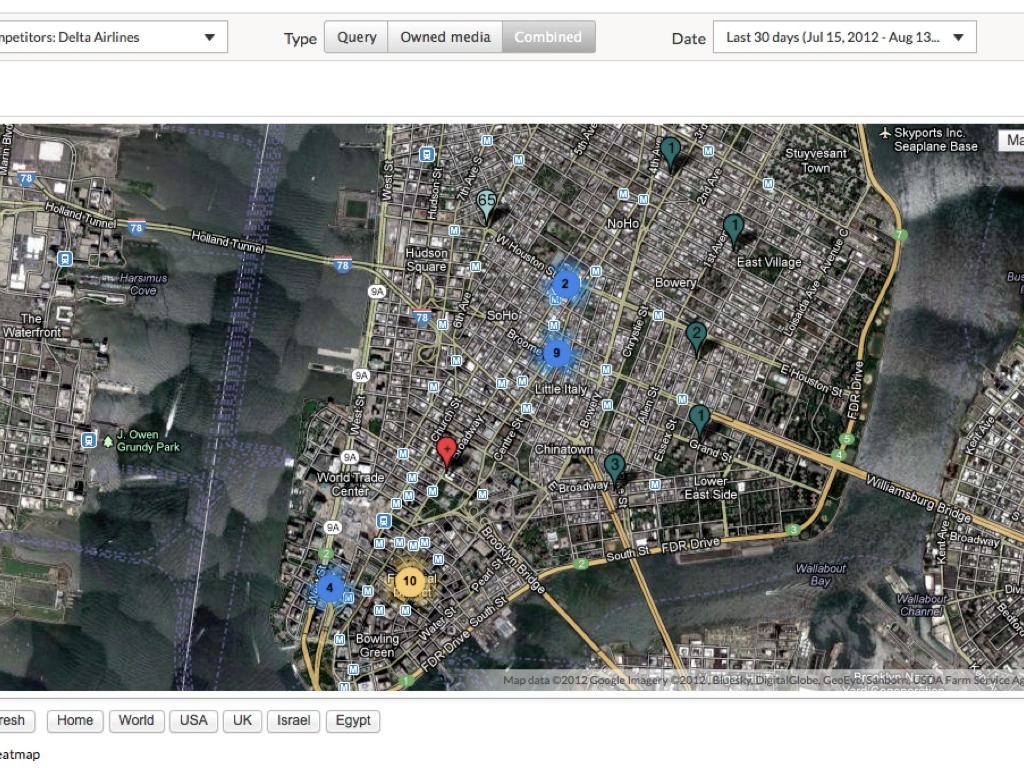The width and height of the screenshot is (1024, 768).
Task: Switch type to Owned media
Action: 445,38
